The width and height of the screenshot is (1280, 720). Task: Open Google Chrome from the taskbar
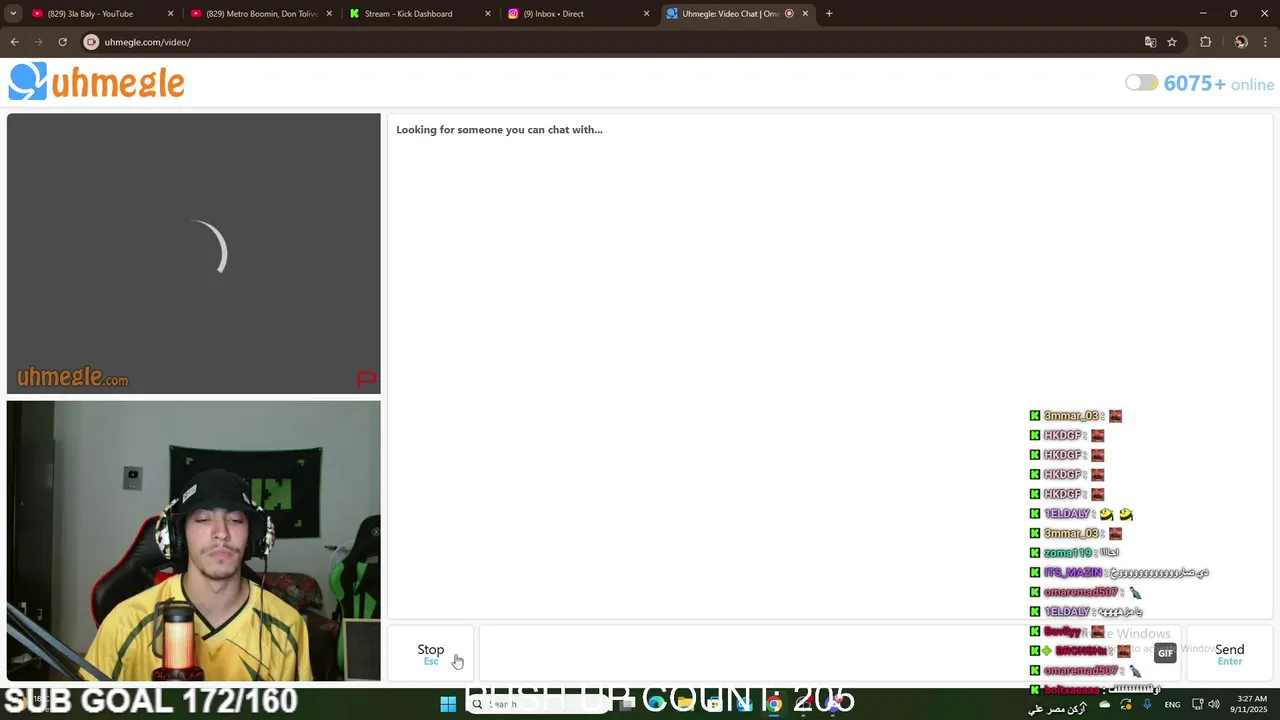773,704
